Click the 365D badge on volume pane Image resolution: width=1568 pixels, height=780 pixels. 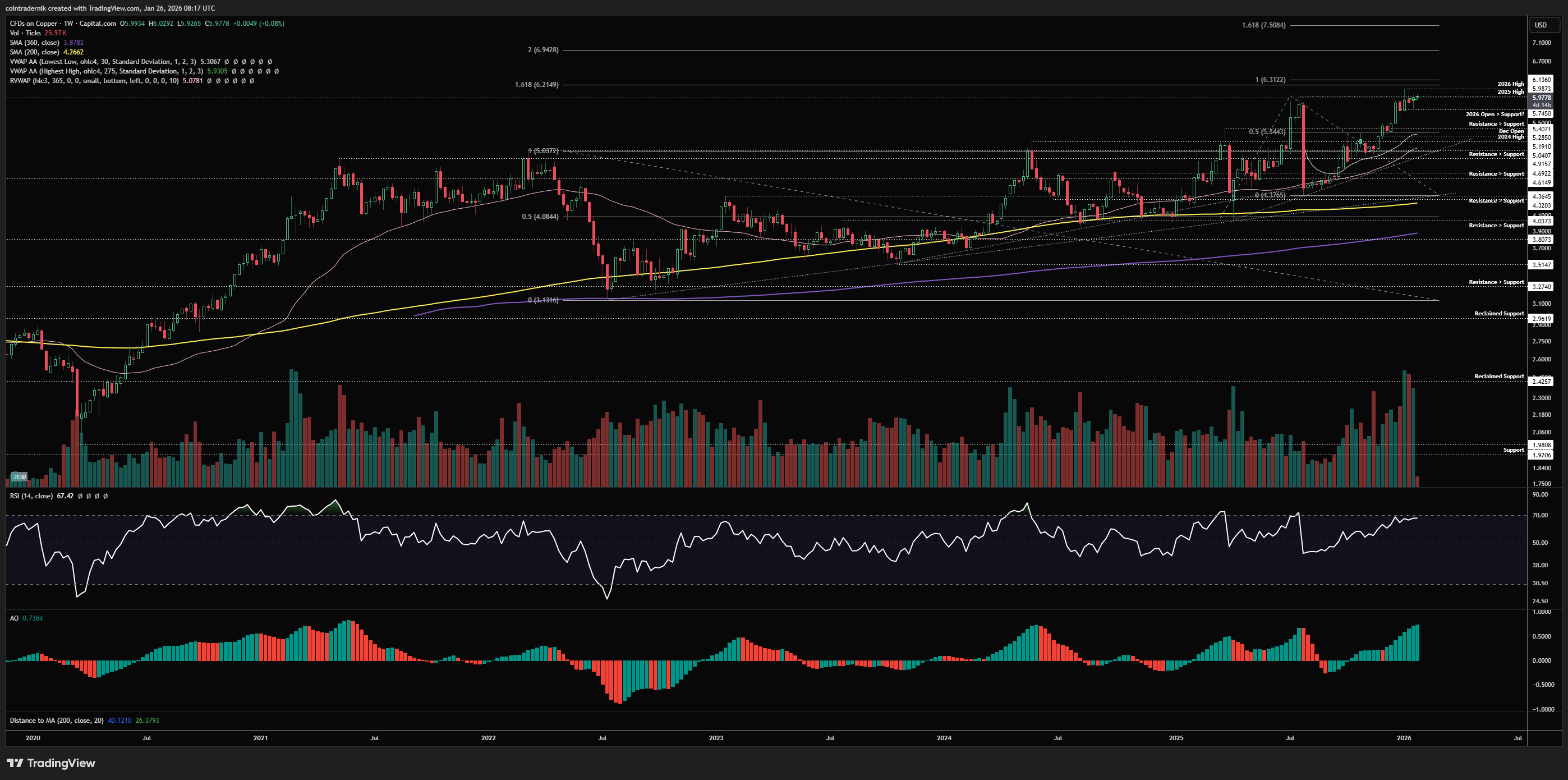tap(20, 477)
